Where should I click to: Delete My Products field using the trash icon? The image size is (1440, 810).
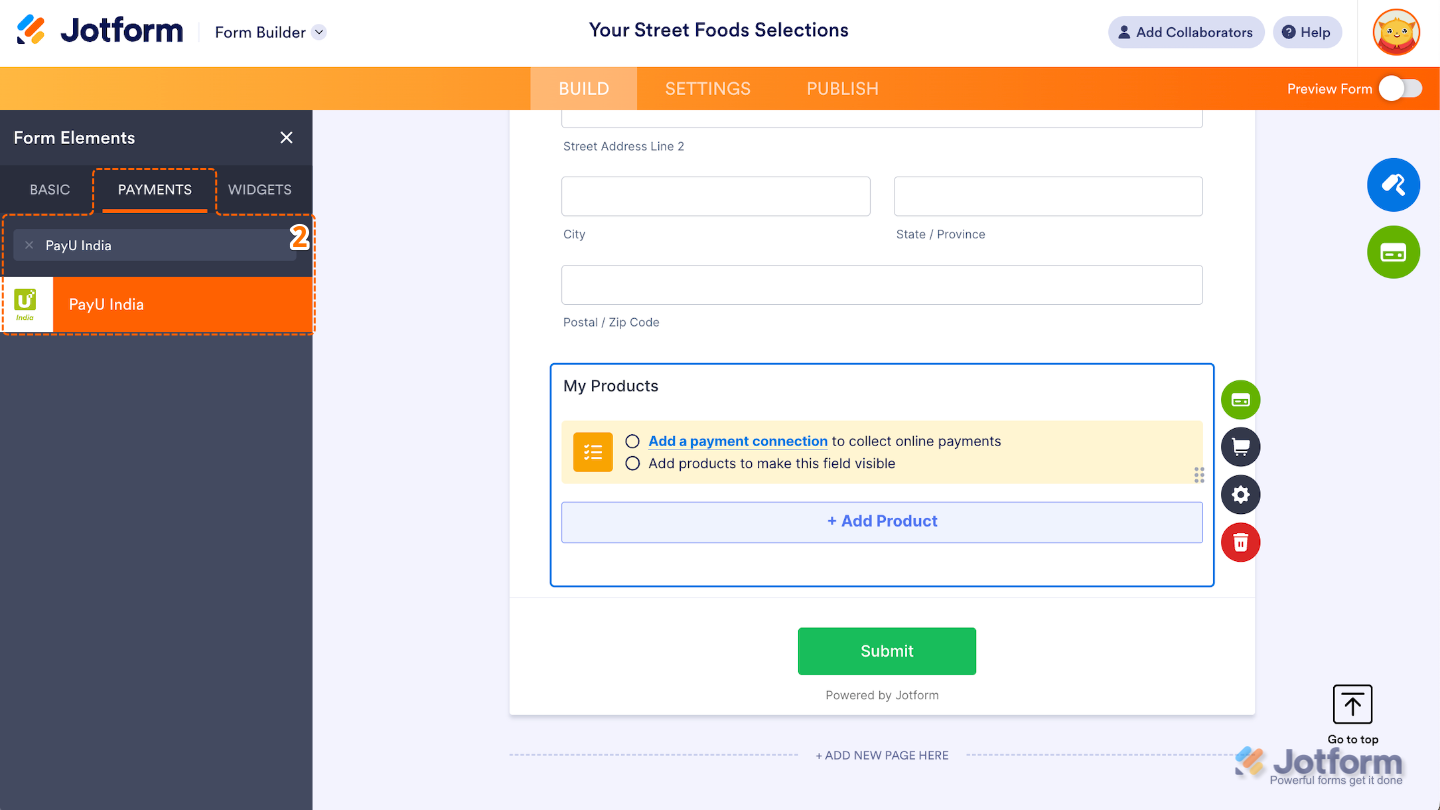point(1240,542)
